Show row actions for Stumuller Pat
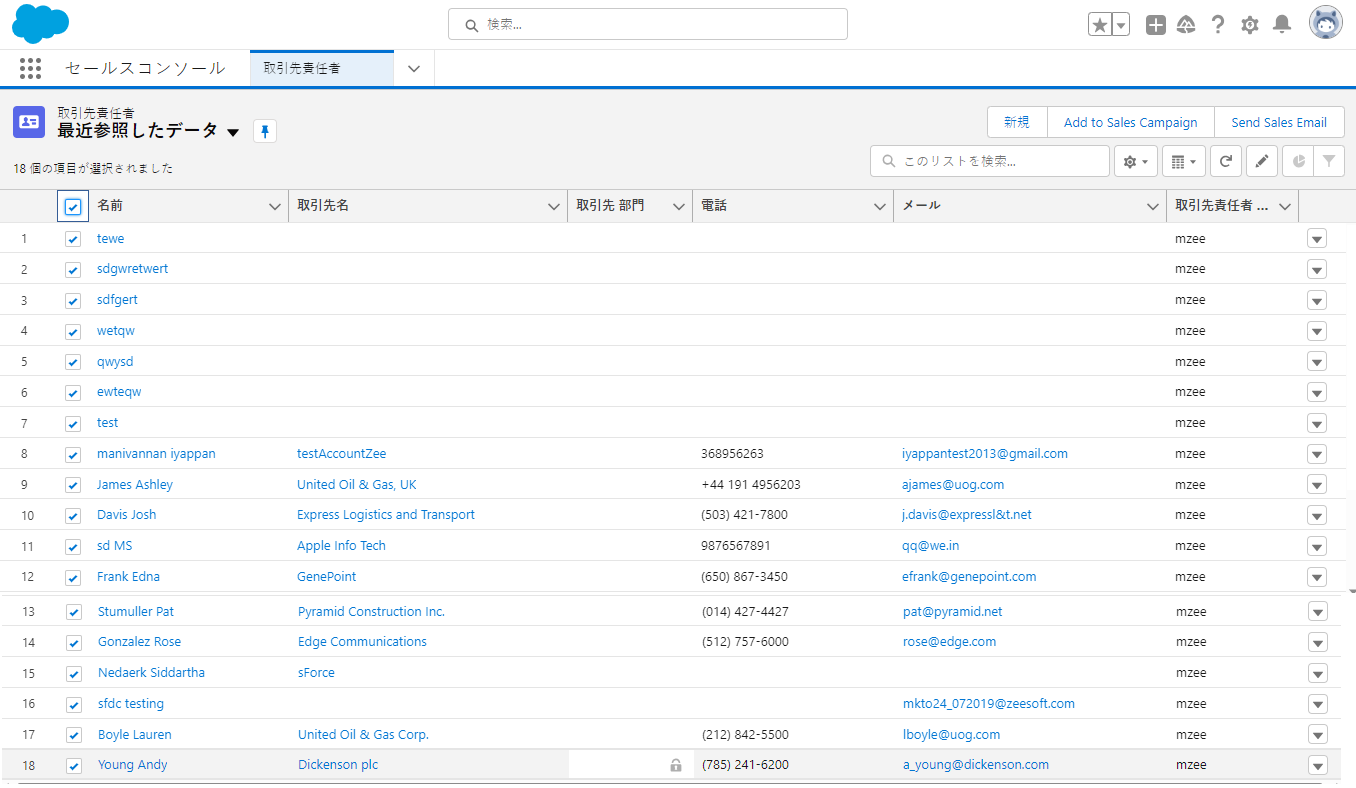Image resolution: width=1356 pixels, height=788 pixels. pyautogui.click(x=1317, y=612)
